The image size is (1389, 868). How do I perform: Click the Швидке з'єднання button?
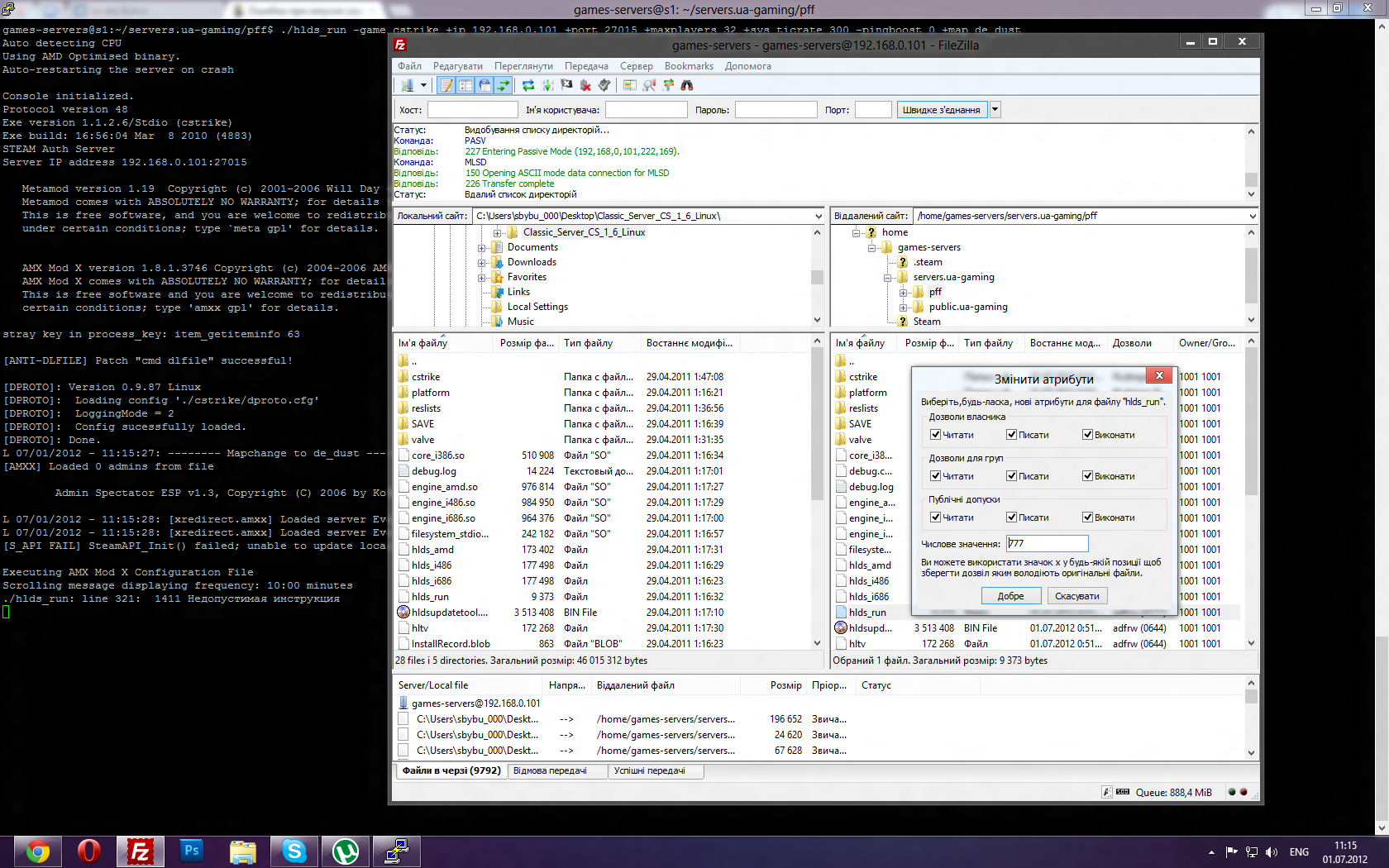click(942, 109)
